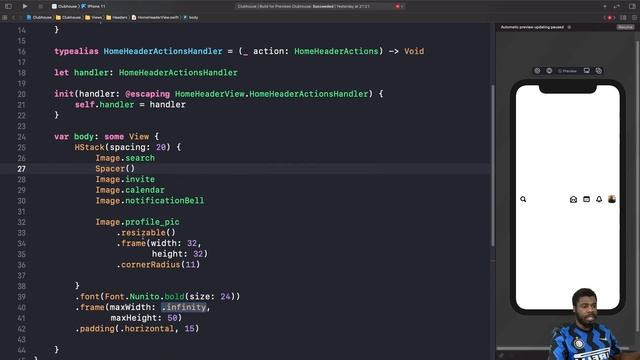The width and height of the screenshot is (640, 360).
Task: Click the Stop build button
Action: pos(40,6)
